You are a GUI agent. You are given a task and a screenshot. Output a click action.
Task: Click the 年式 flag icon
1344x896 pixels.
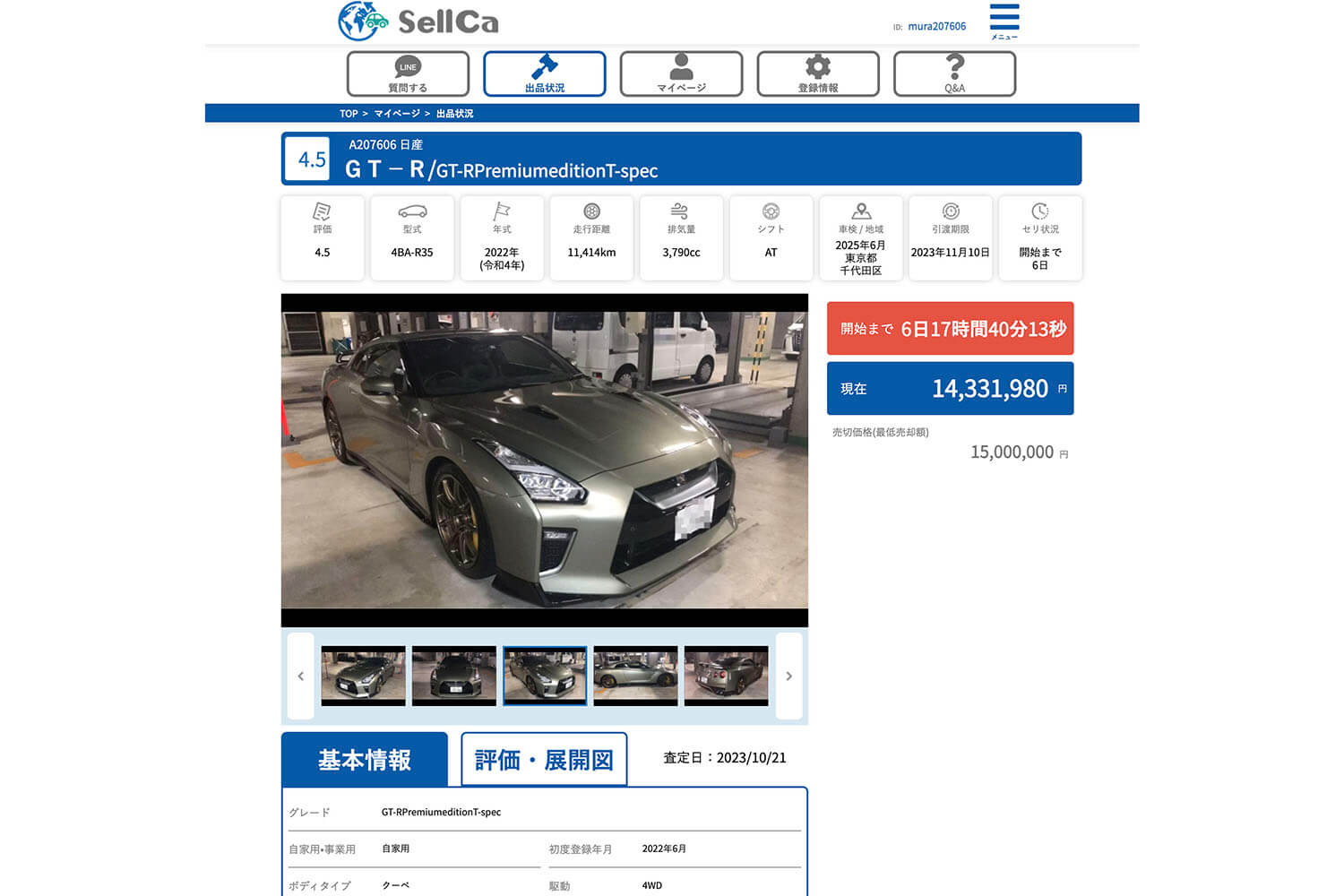pos(502,211)
